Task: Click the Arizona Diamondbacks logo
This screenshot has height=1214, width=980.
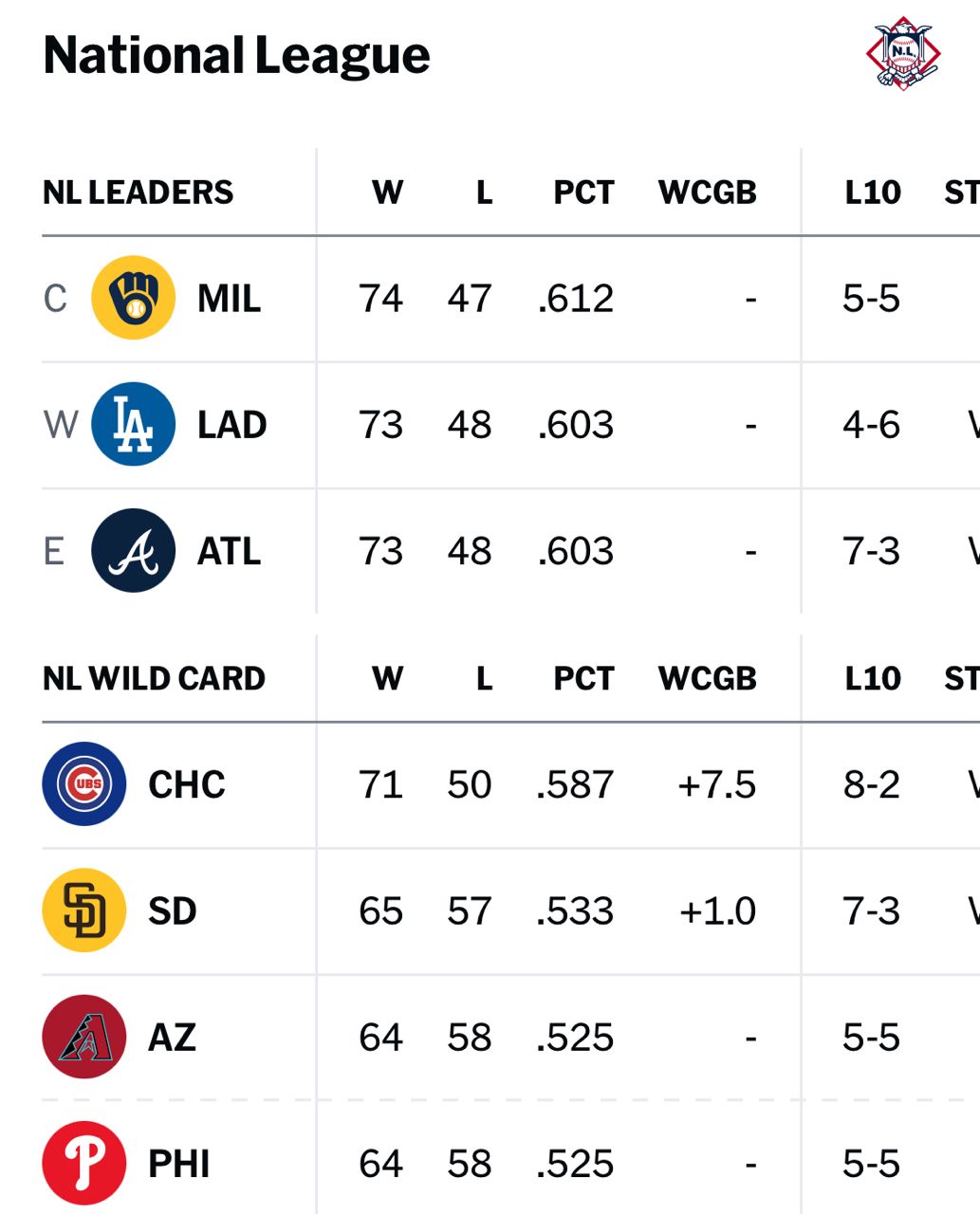Action: [x=84, y=1037]
